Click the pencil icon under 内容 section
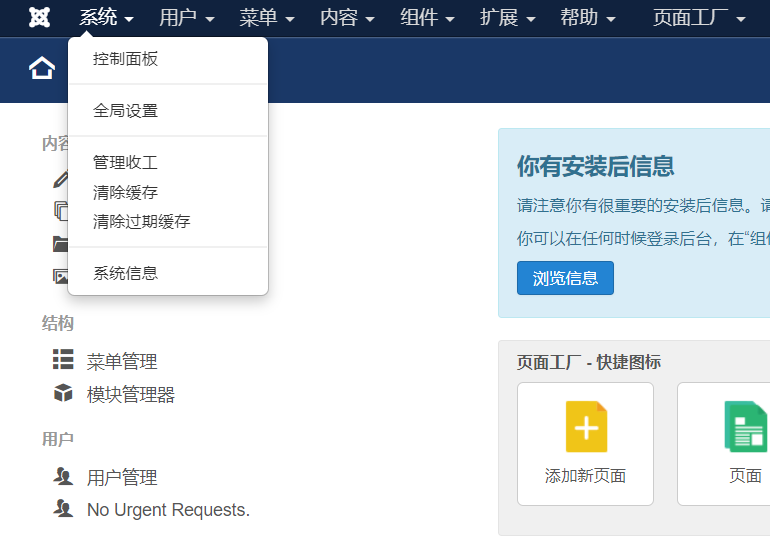The image size is (770, 542). coord(60,179)
